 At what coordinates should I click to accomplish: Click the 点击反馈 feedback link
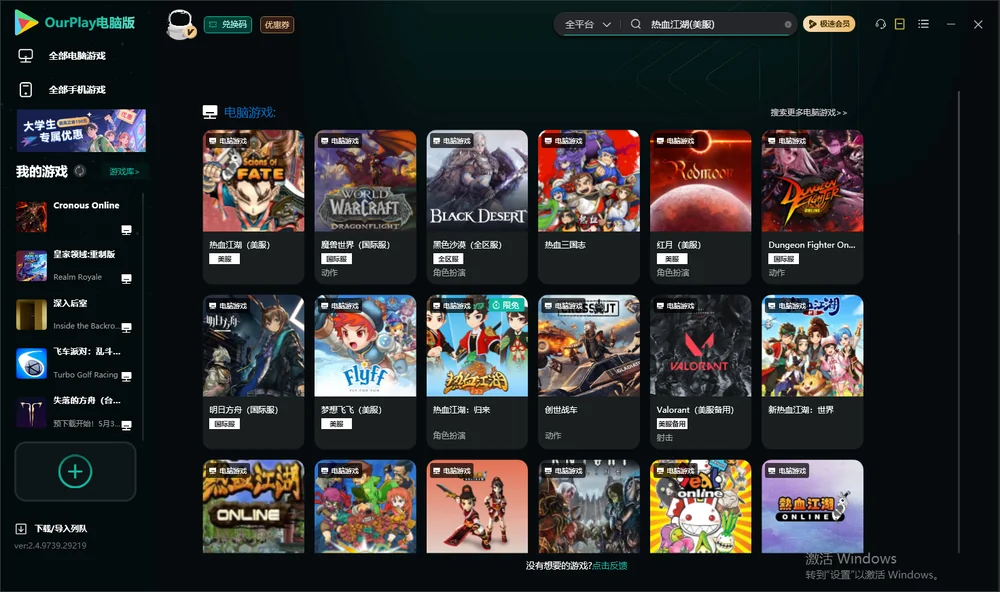pyautogui.click(x=610, y=565)
